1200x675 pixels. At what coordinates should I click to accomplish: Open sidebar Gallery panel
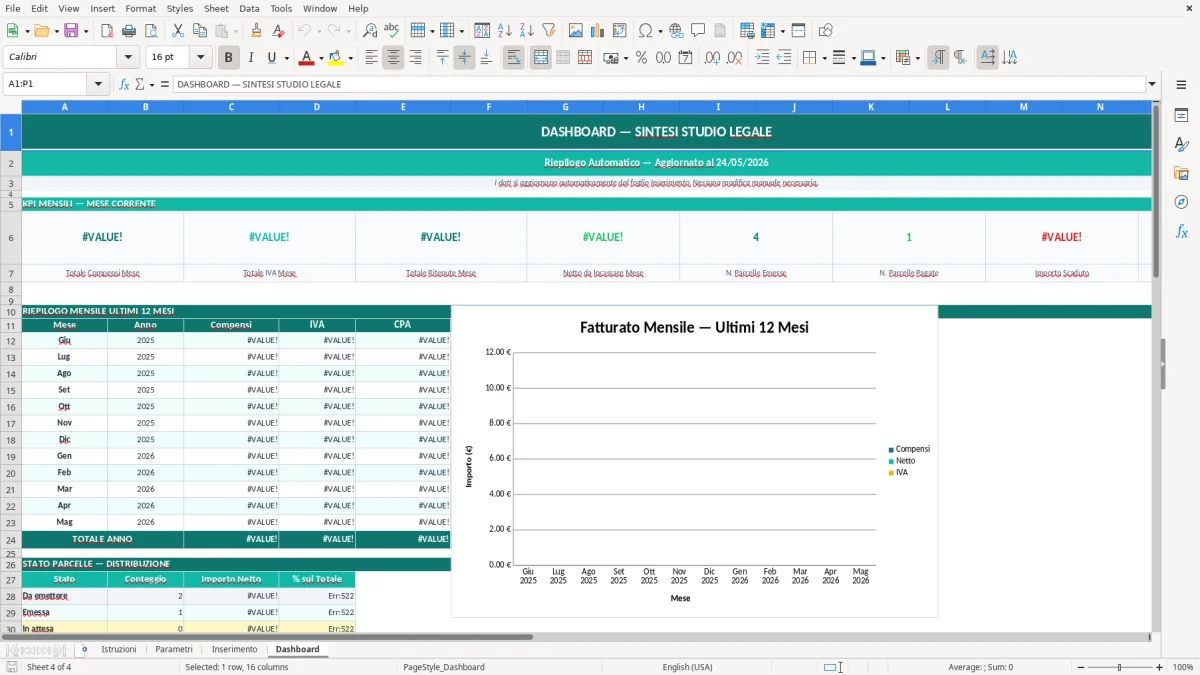[x=1181, y=174]
